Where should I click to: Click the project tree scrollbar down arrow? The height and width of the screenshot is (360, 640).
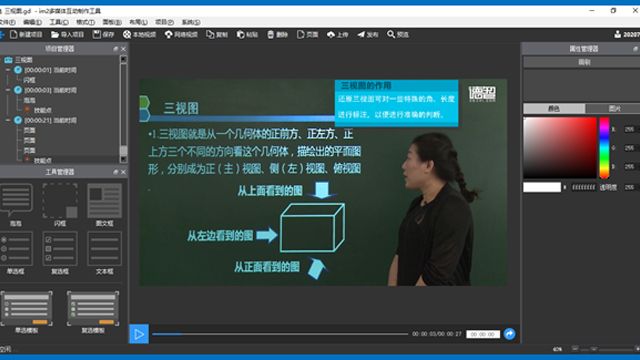123,160
